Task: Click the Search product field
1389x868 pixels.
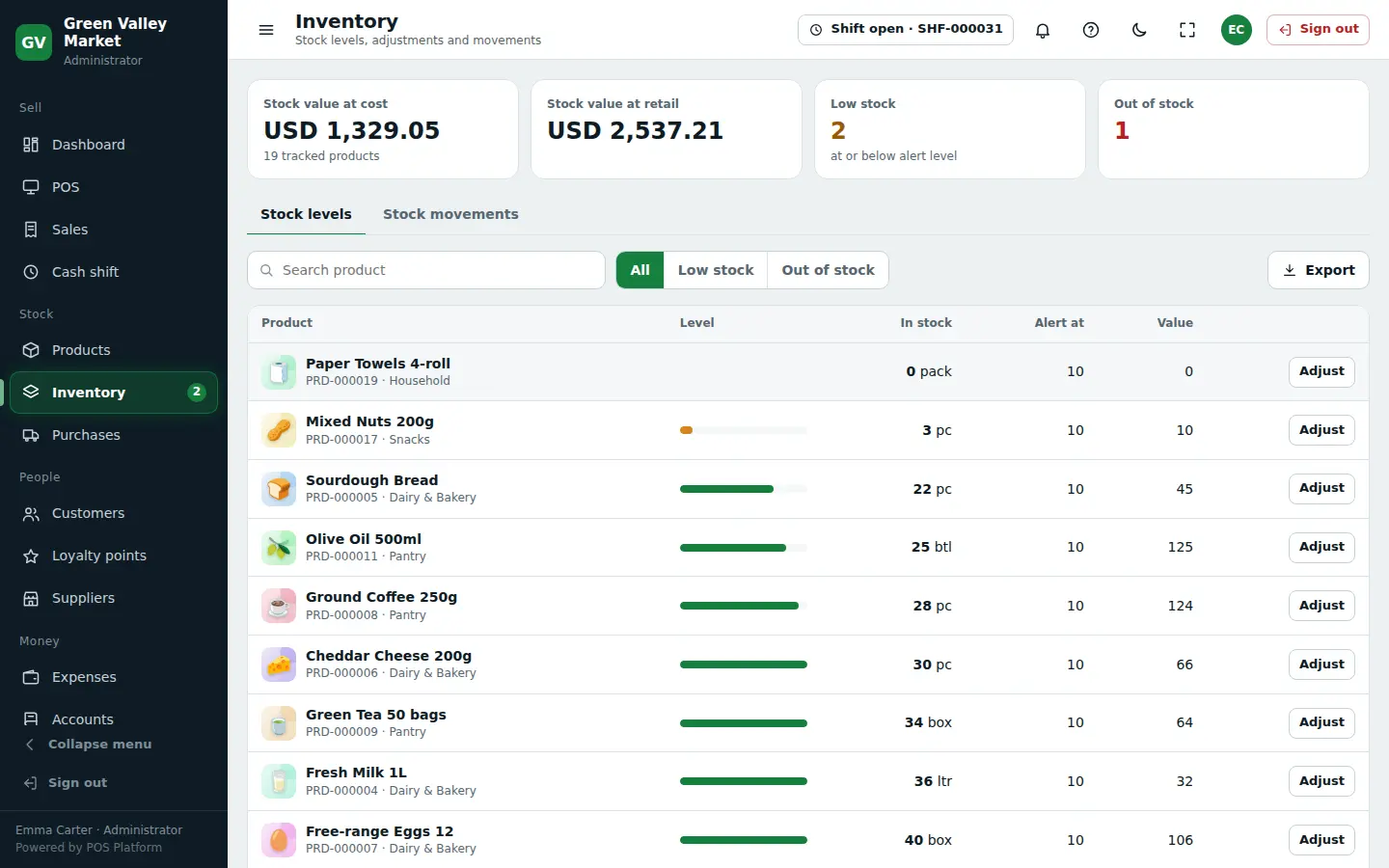Action: pyautogui.click(x=426, y=270)
